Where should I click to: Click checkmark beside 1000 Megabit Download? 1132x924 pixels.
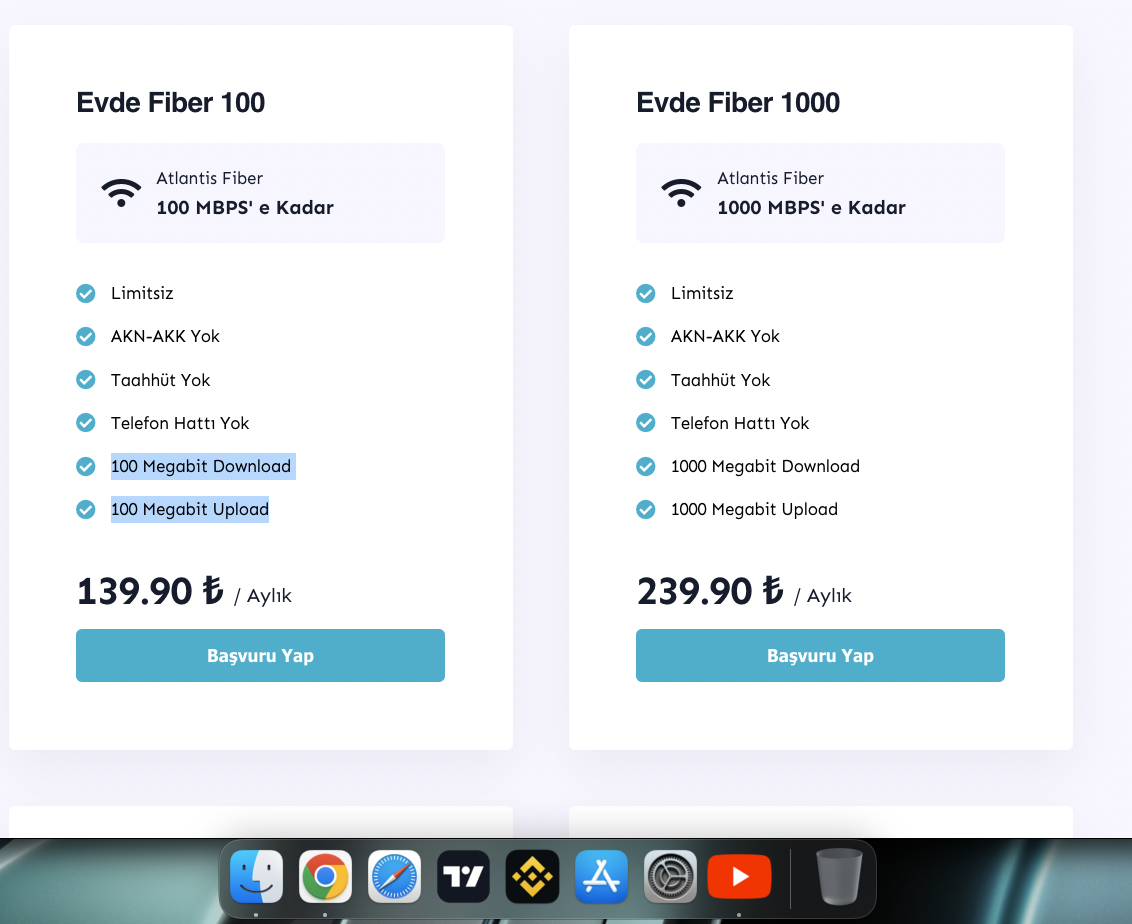point(646,466)
